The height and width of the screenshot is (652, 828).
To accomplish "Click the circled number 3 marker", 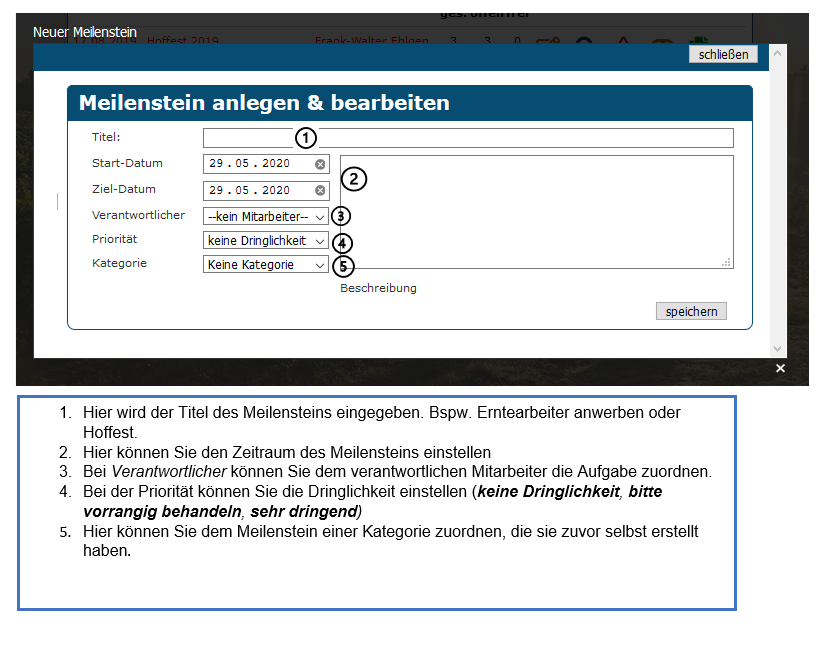I will click(x=341, y=216).
